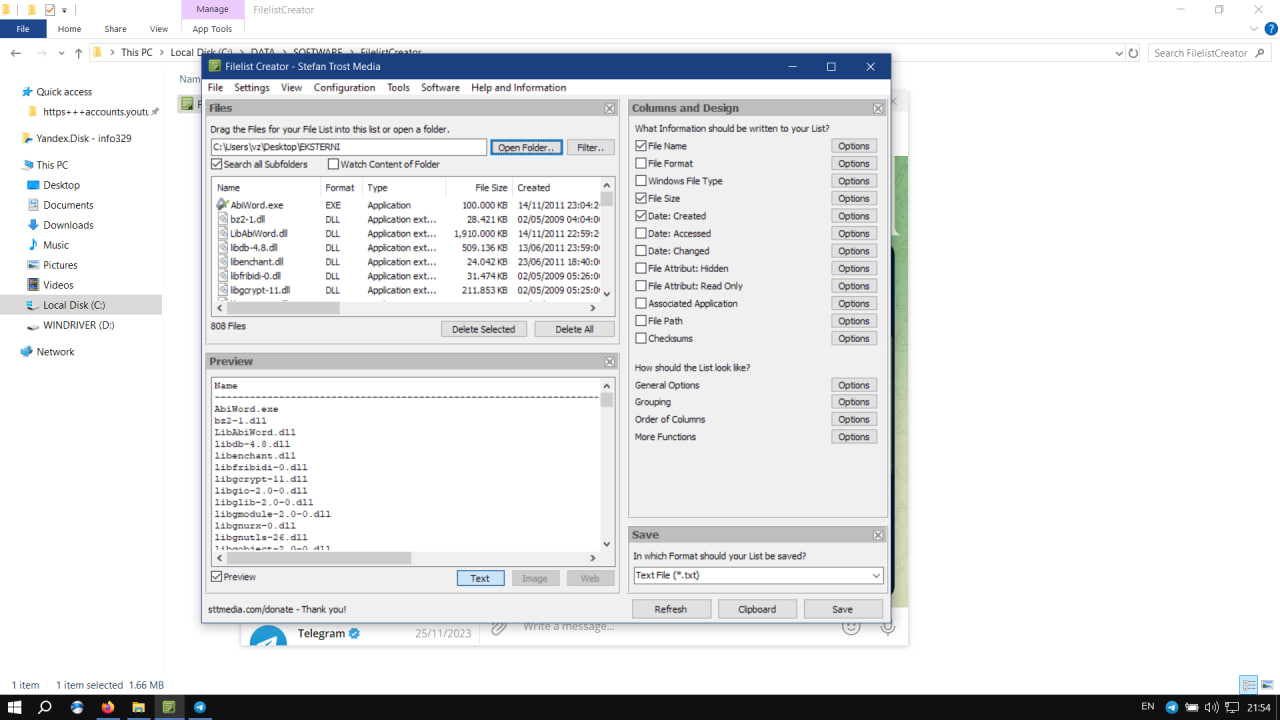Open Windows taskbar search
Viewport: 1280px width, 720px height.
click(45, 707)
